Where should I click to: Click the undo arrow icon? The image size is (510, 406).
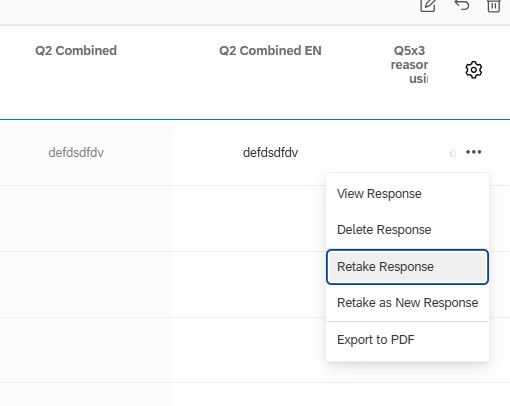462,5
